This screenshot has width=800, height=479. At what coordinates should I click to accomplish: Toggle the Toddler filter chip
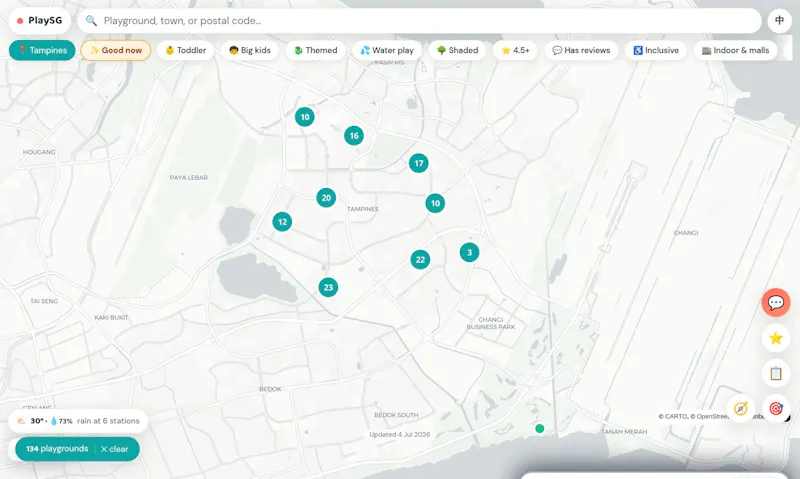[186, 51]
